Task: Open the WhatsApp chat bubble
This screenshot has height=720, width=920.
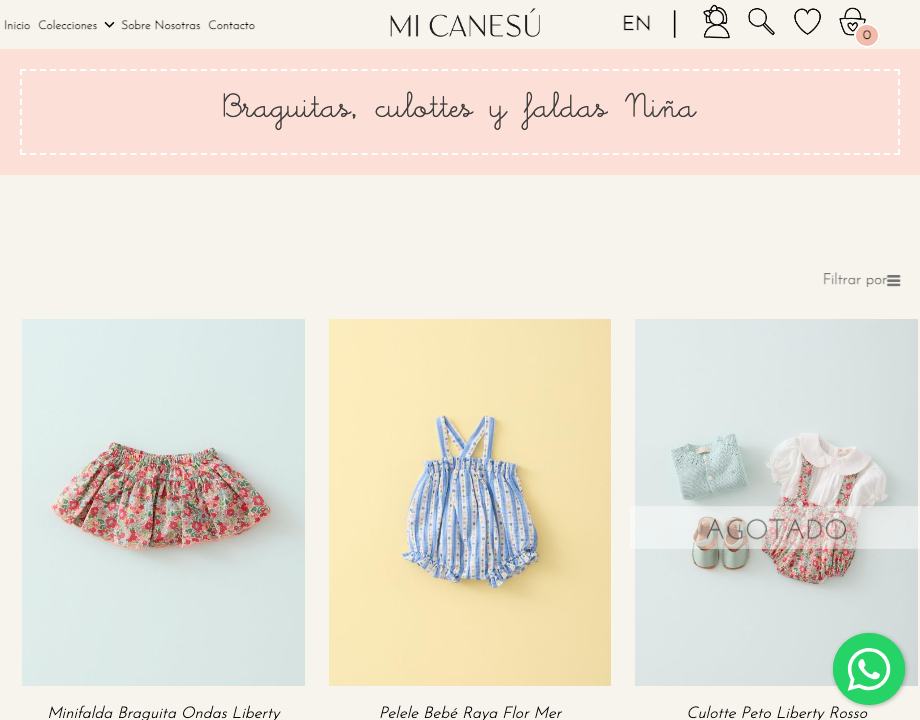Action: click(869, 668)
